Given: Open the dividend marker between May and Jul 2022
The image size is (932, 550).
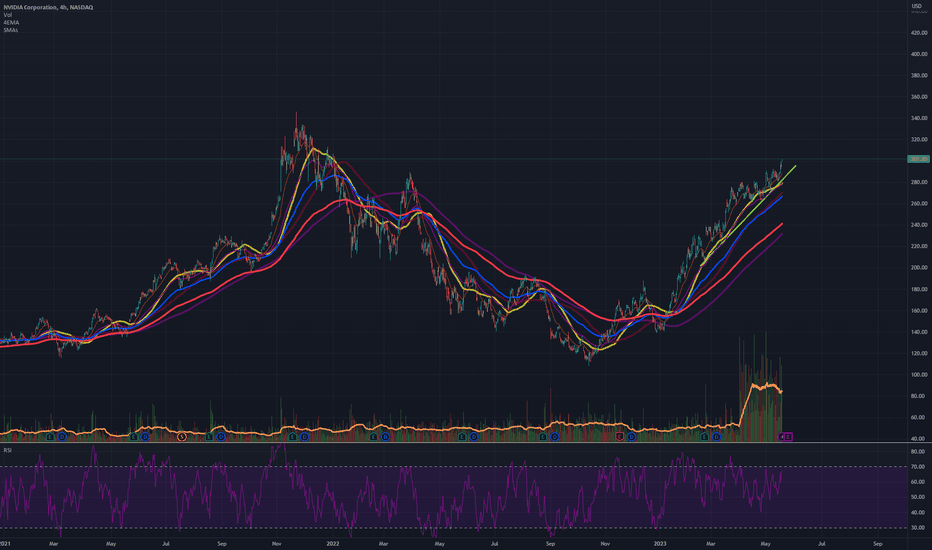Looking at the screenshot, I should point(474,437).
